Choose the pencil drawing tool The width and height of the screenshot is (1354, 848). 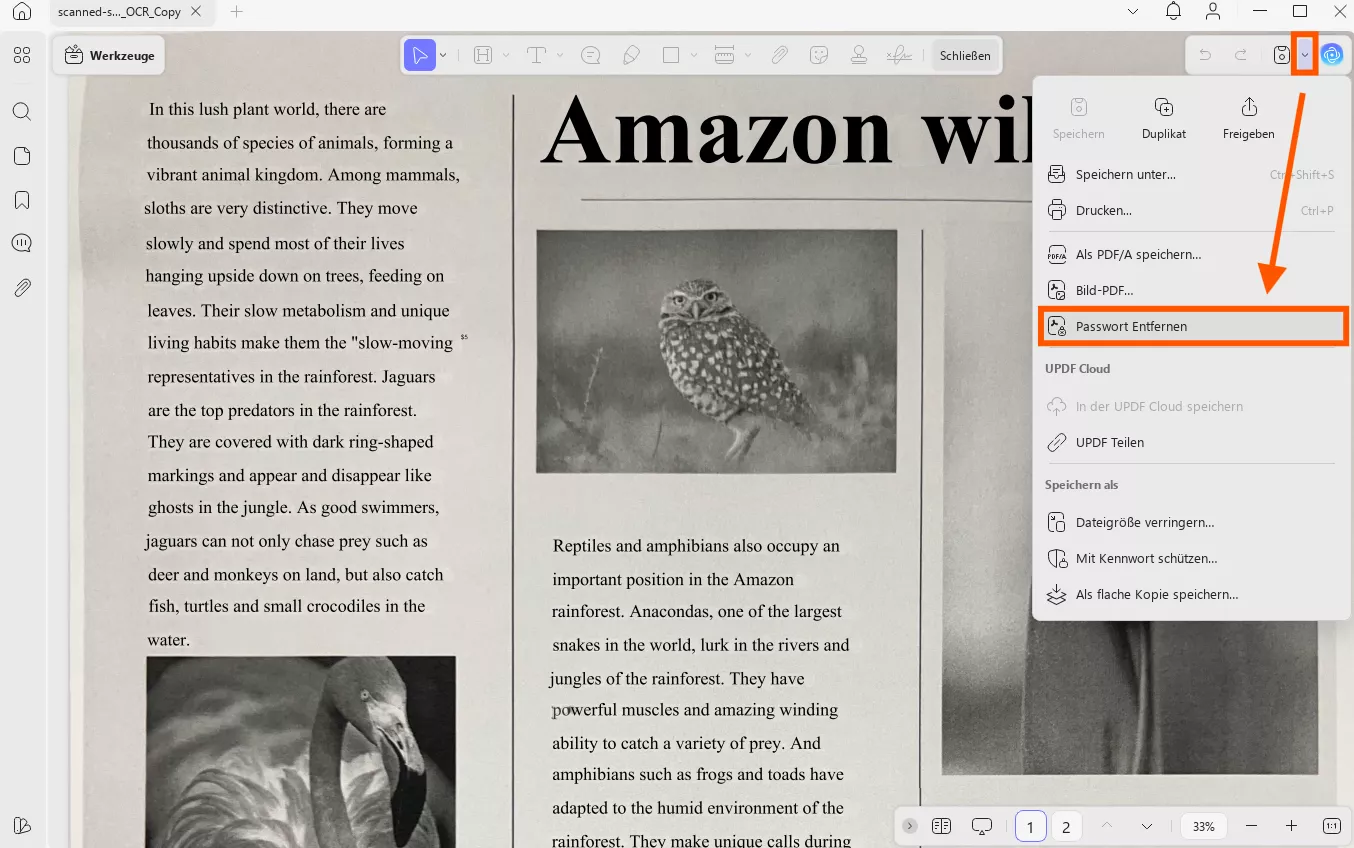631,56
